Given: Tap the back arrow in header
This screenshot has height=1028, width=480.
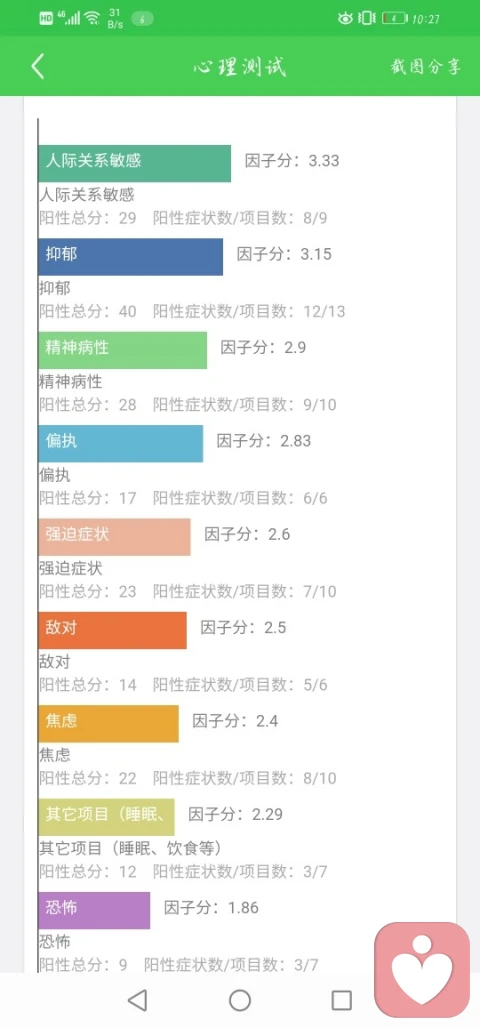Looking at the screenshot, I should point(38,66).
